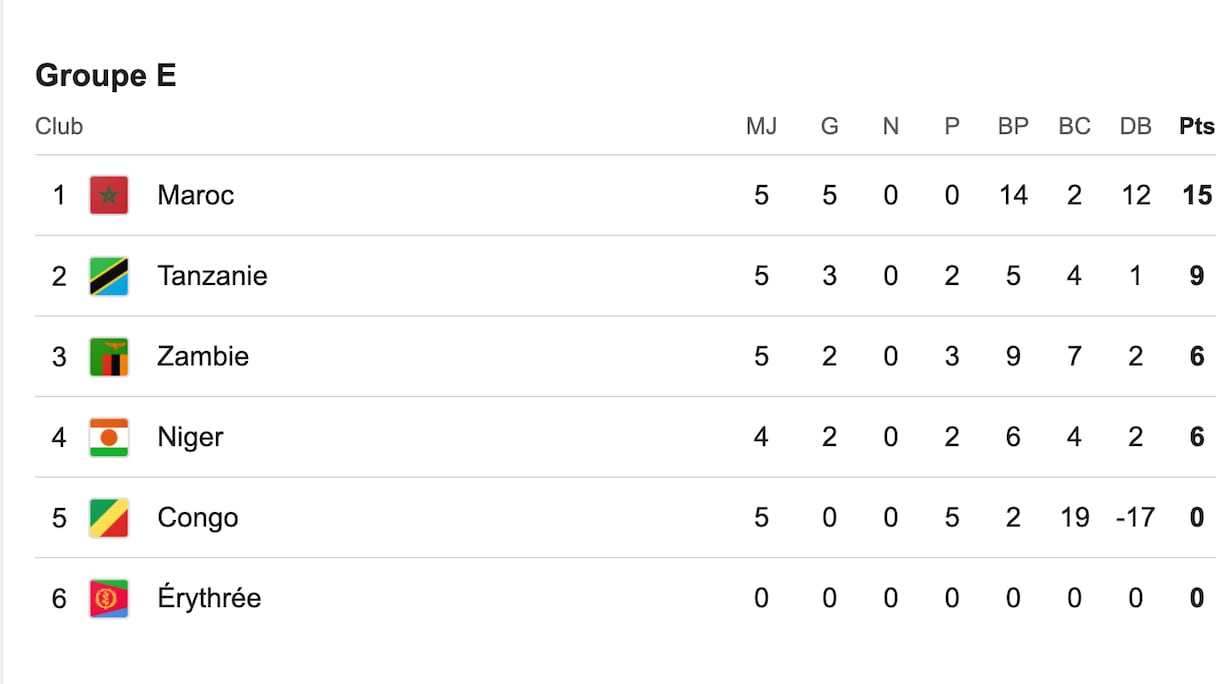
Task: Click the Morocco flag icon
Action: 109,195
